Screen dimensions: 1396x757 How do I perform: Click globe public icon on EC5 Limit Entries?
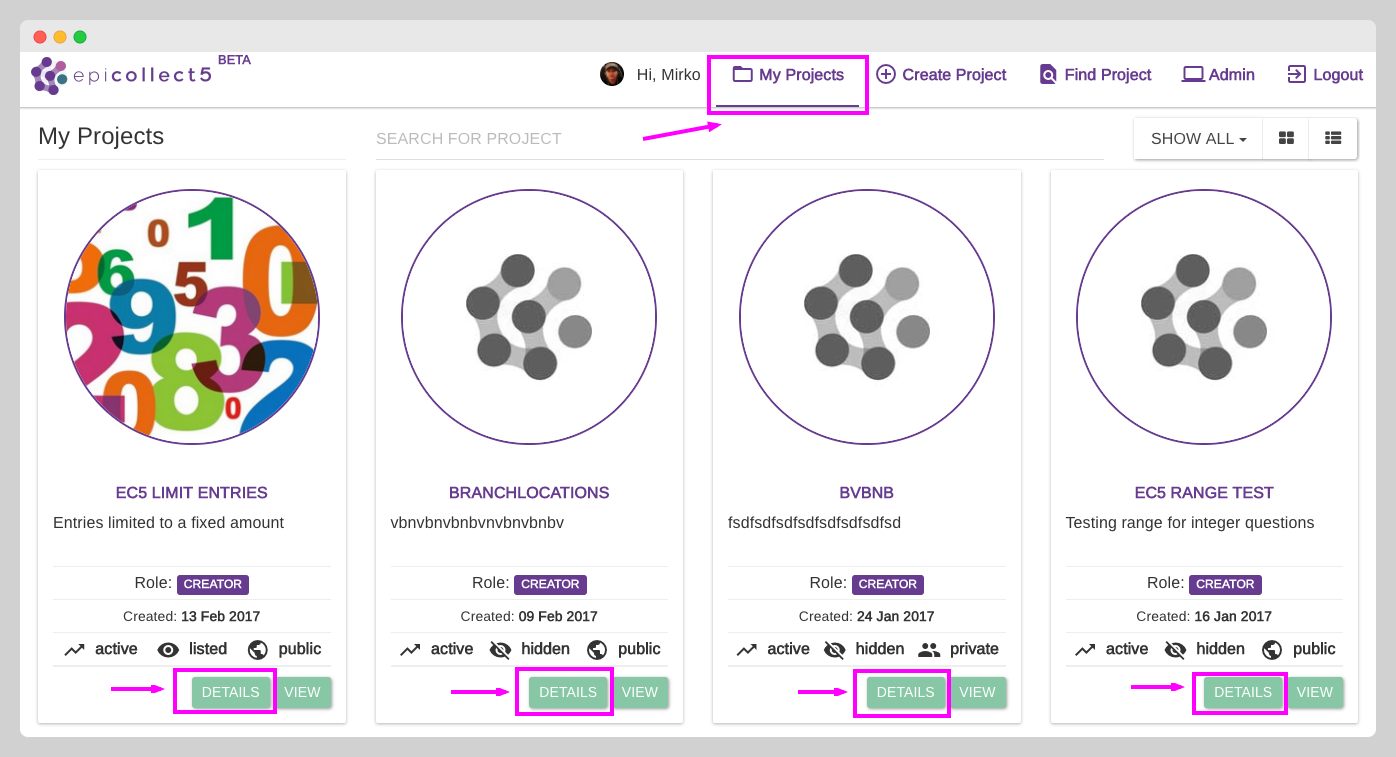[258, 650]
